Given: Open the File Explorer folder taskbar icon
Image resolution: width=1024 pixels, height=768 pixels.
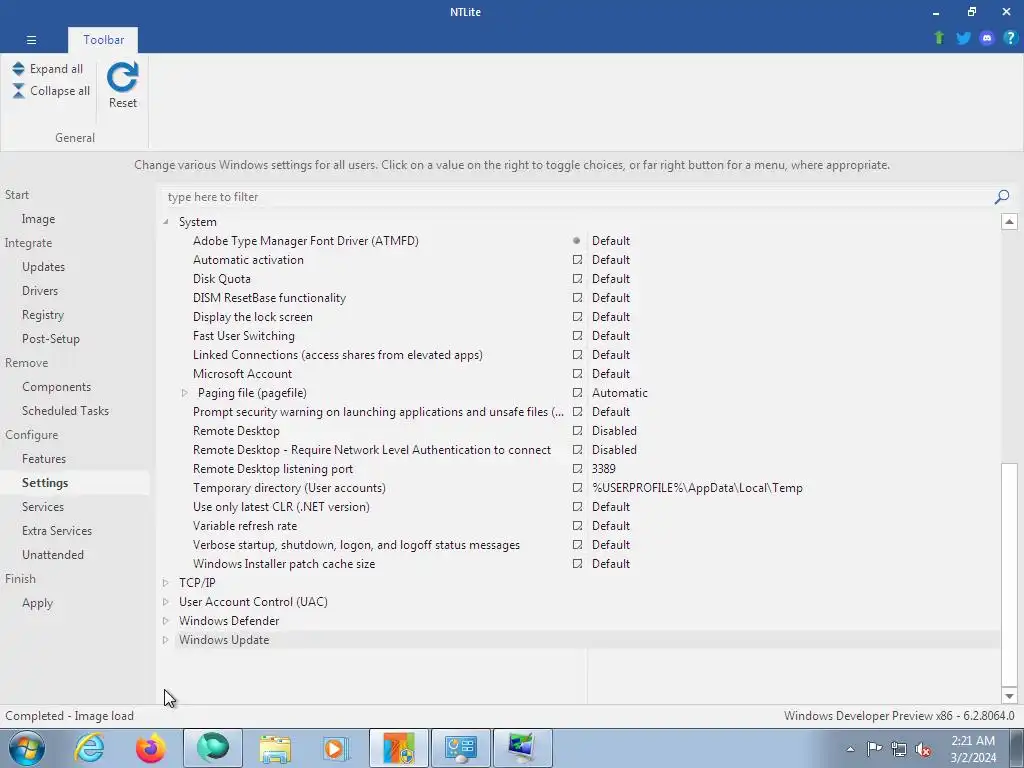Looking at the screenshot, I should tap(275, 748).
